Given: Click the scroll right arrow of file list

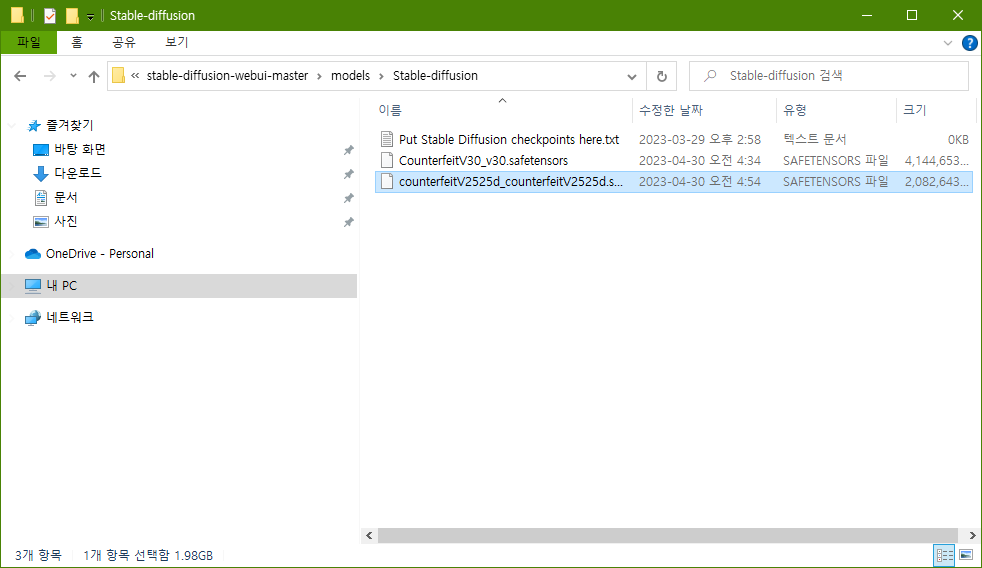Looking at the screenshot, I should 972,535.
